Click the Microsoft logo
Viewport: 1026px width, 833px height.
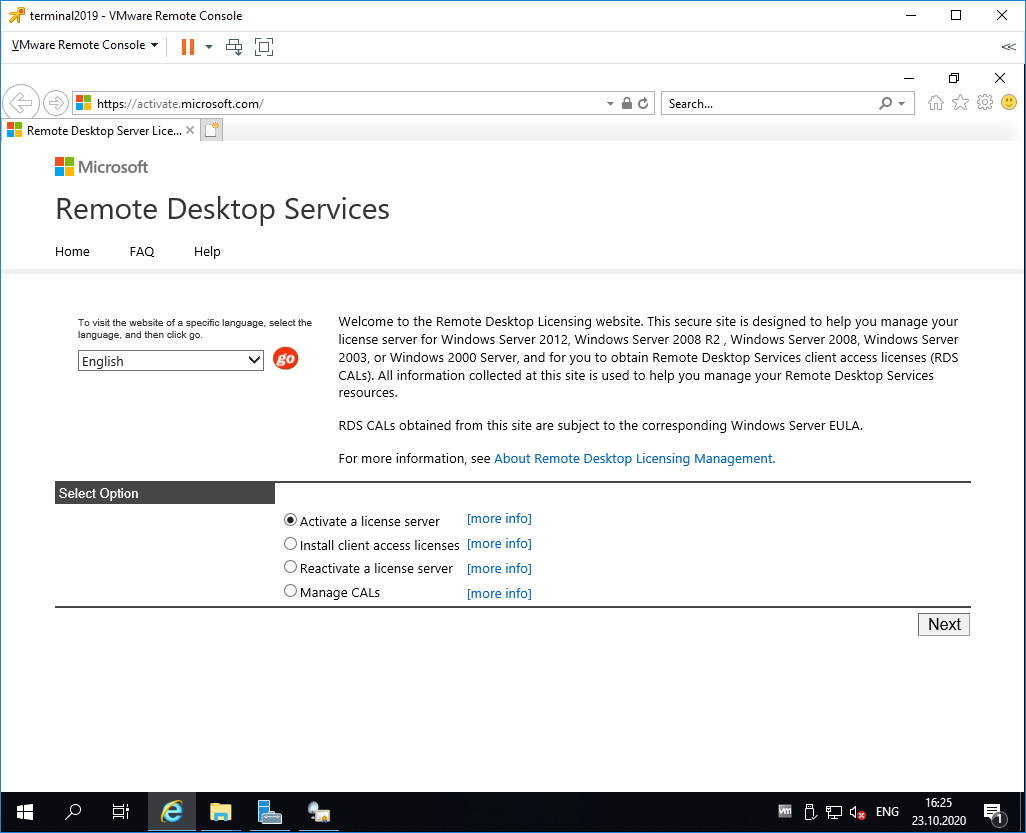click(101, 167)
